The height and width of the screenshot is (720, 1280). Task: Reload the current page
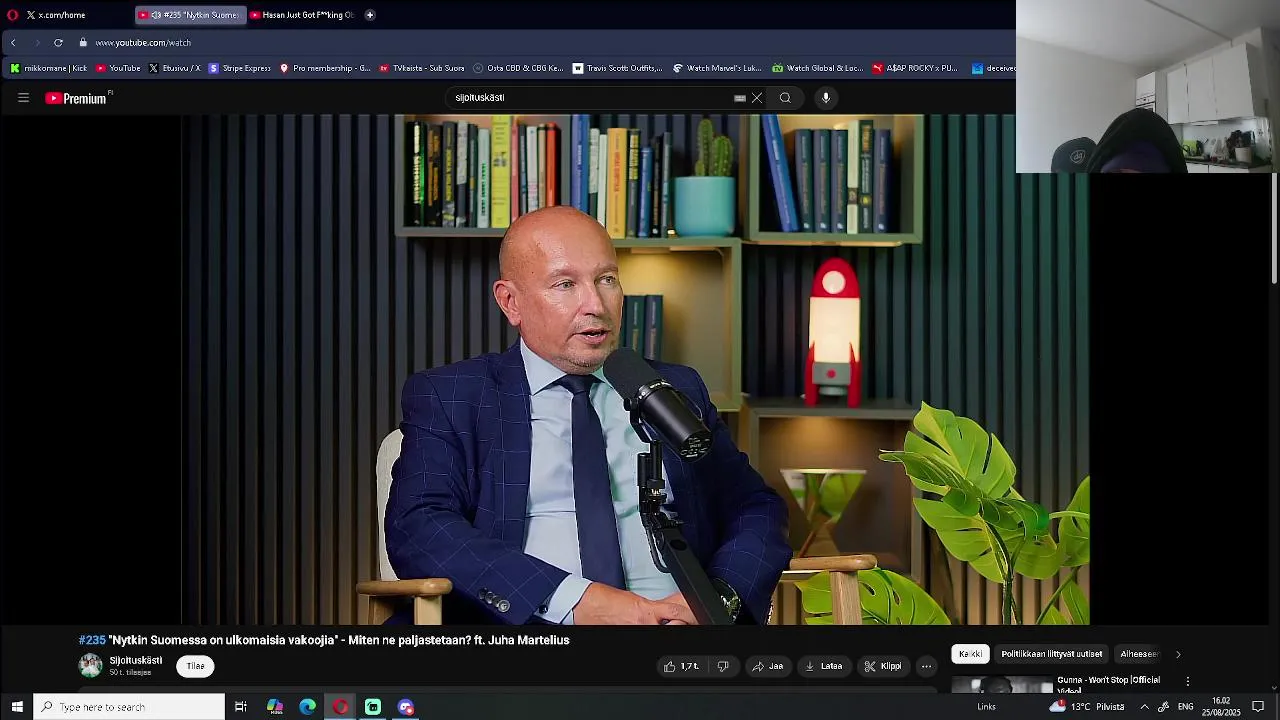tap(58, 43)
